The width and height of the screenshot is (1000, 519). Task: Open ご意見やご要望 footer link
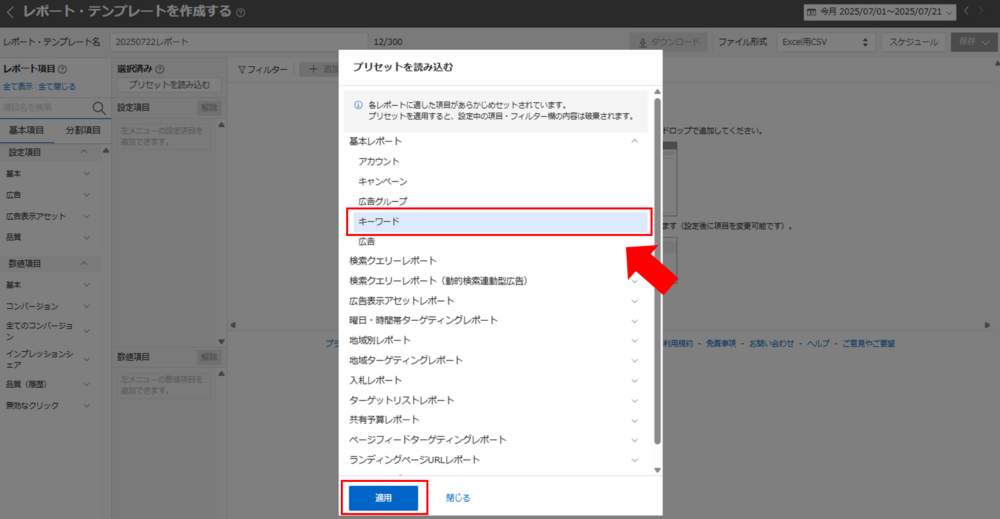pos(869,344)
